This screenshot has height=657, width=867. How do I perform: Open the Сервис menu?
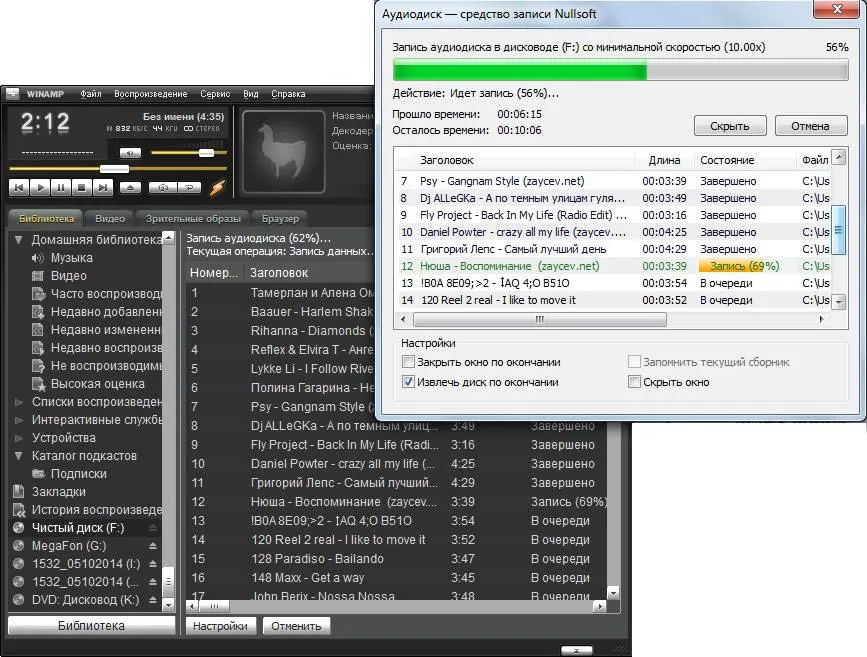point(215,93)
